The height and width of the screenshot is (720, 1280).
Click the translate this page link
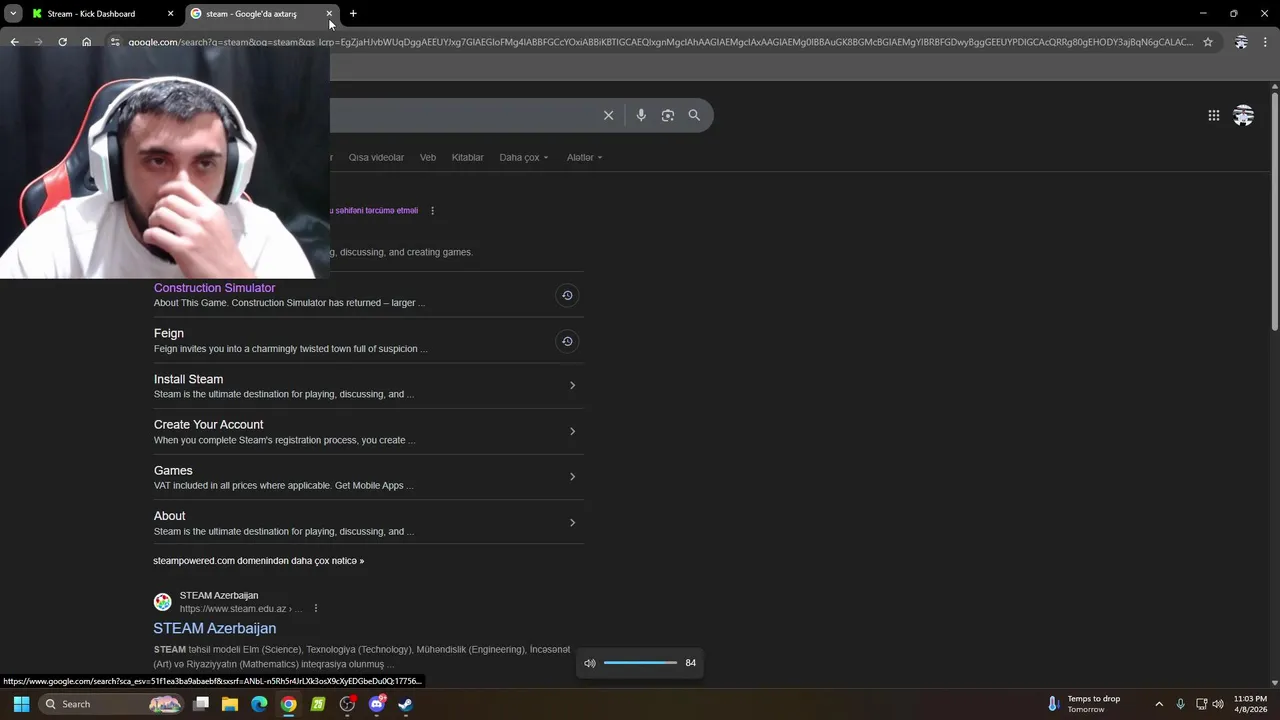[x=374, y=211]
